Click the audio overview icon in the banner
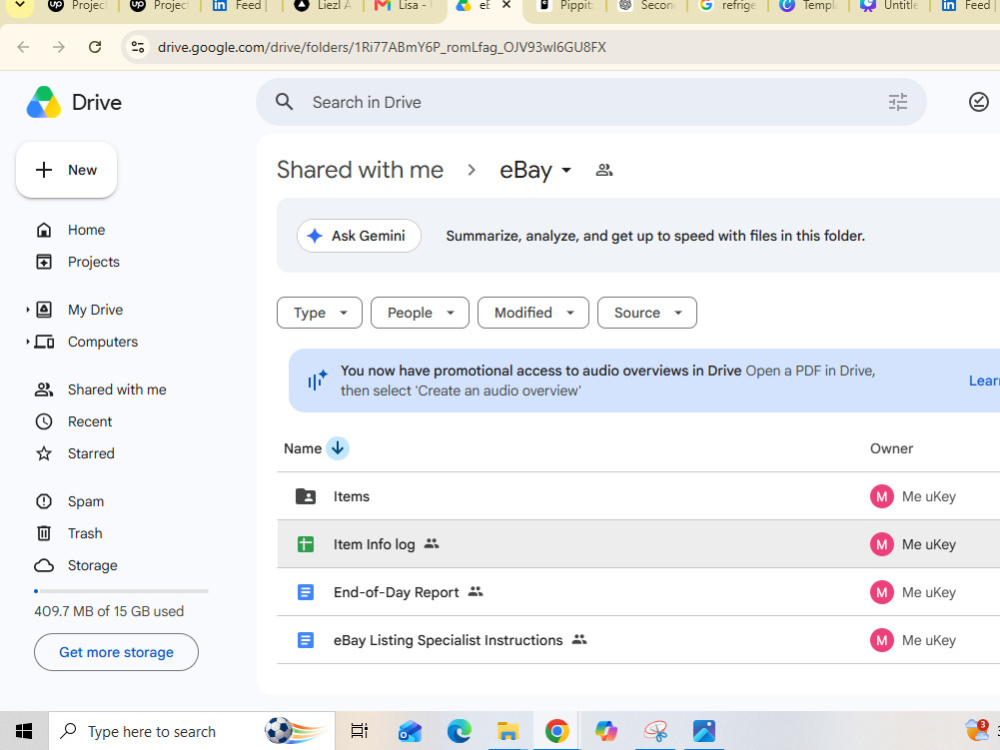 click(317, 381)
